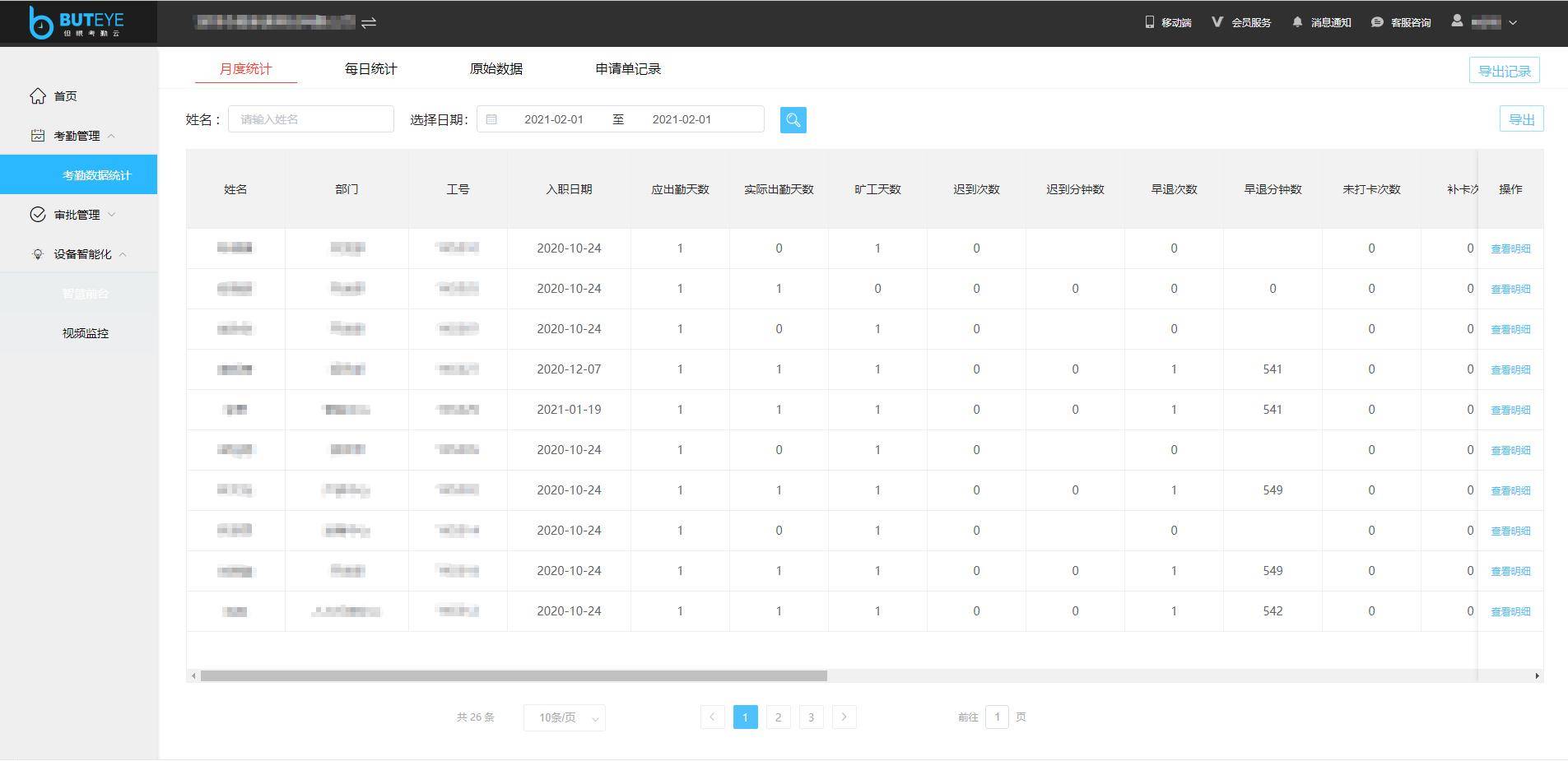Open 消息通知 notifications bell
Viewport: 1568px width, 761px height.
(1321, 22)
